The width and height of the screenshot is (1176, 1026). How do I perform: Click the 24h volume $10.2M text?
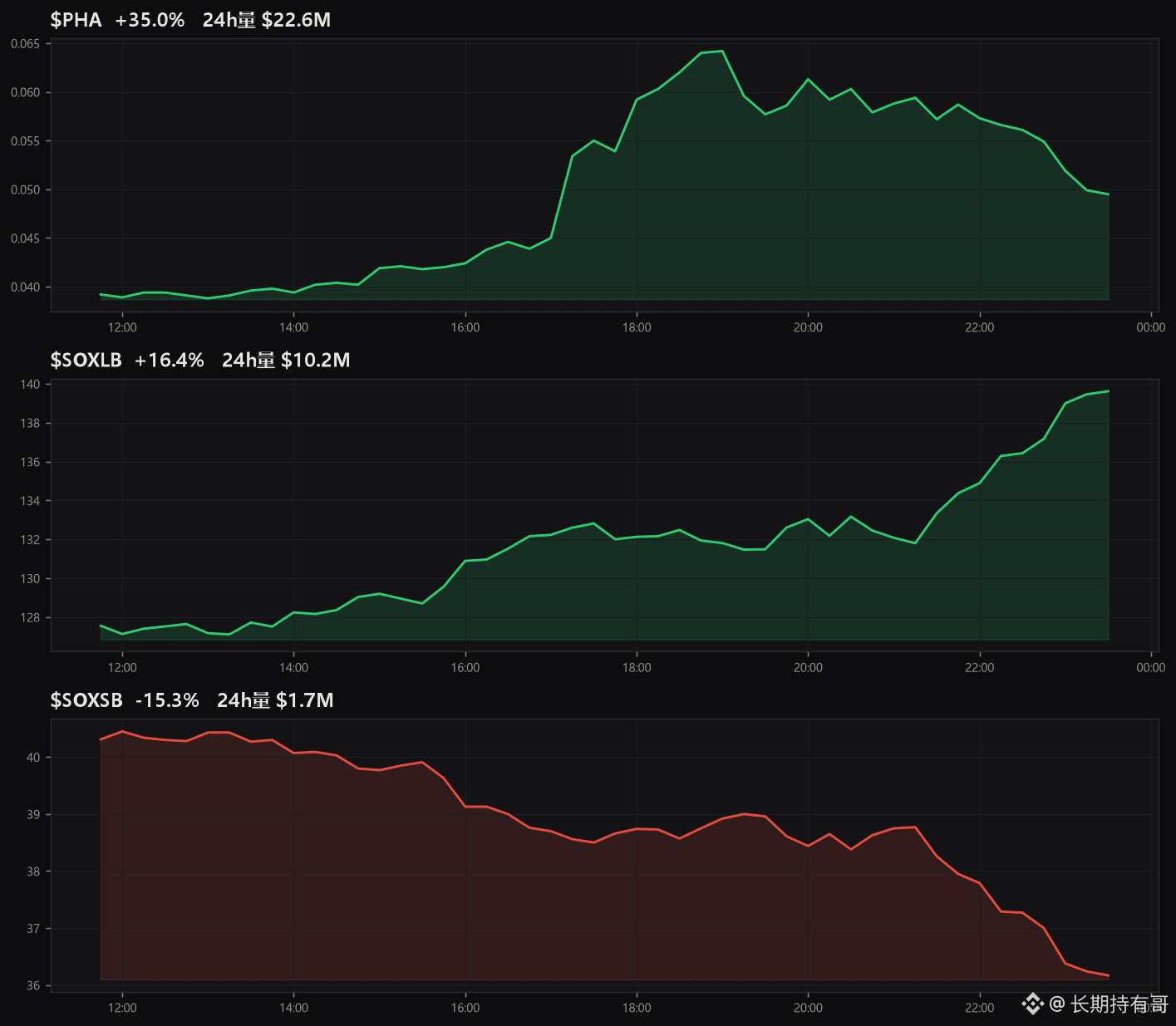point(286,360)
